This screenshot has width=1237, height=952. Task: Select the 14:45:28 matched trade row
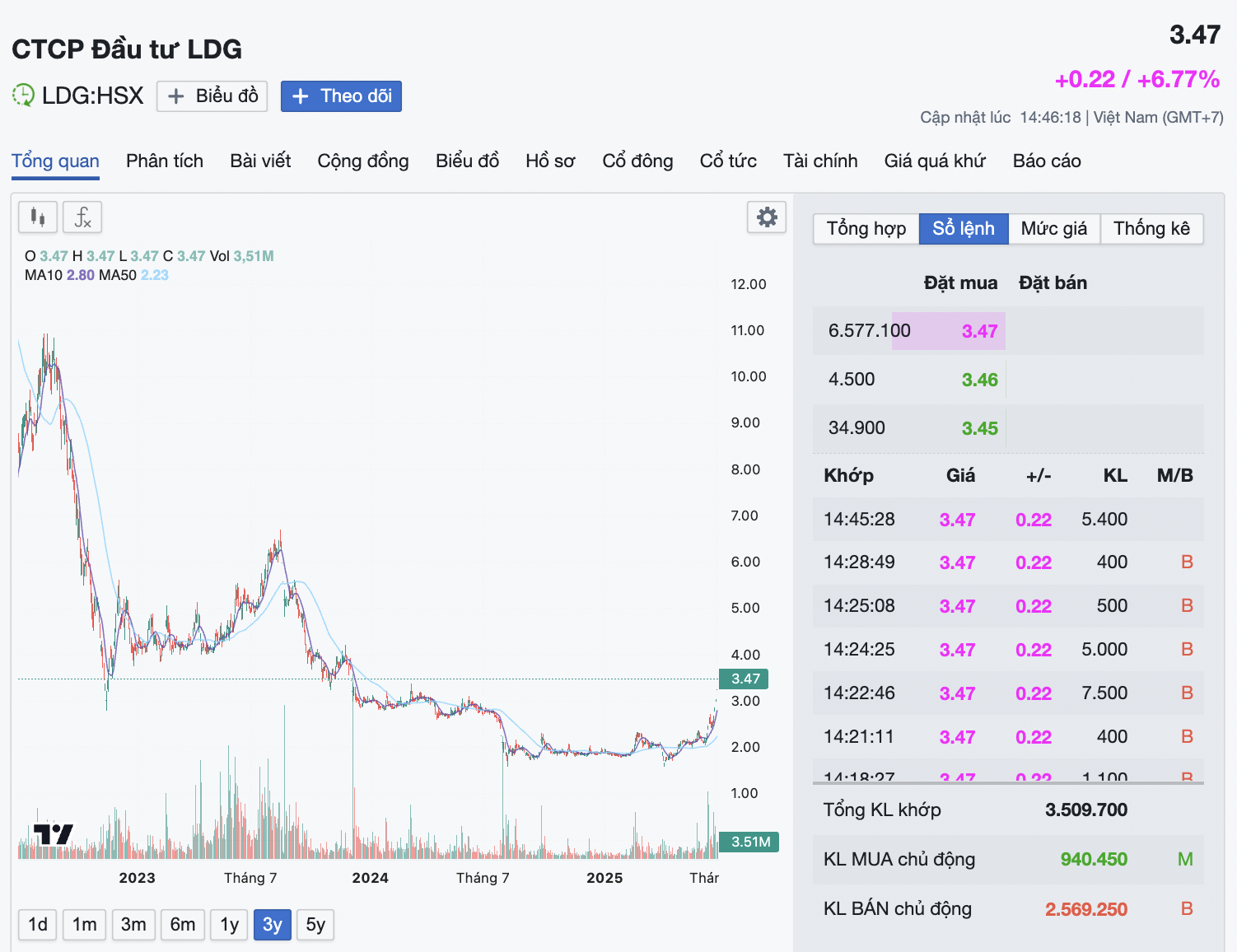[1008, 520]
